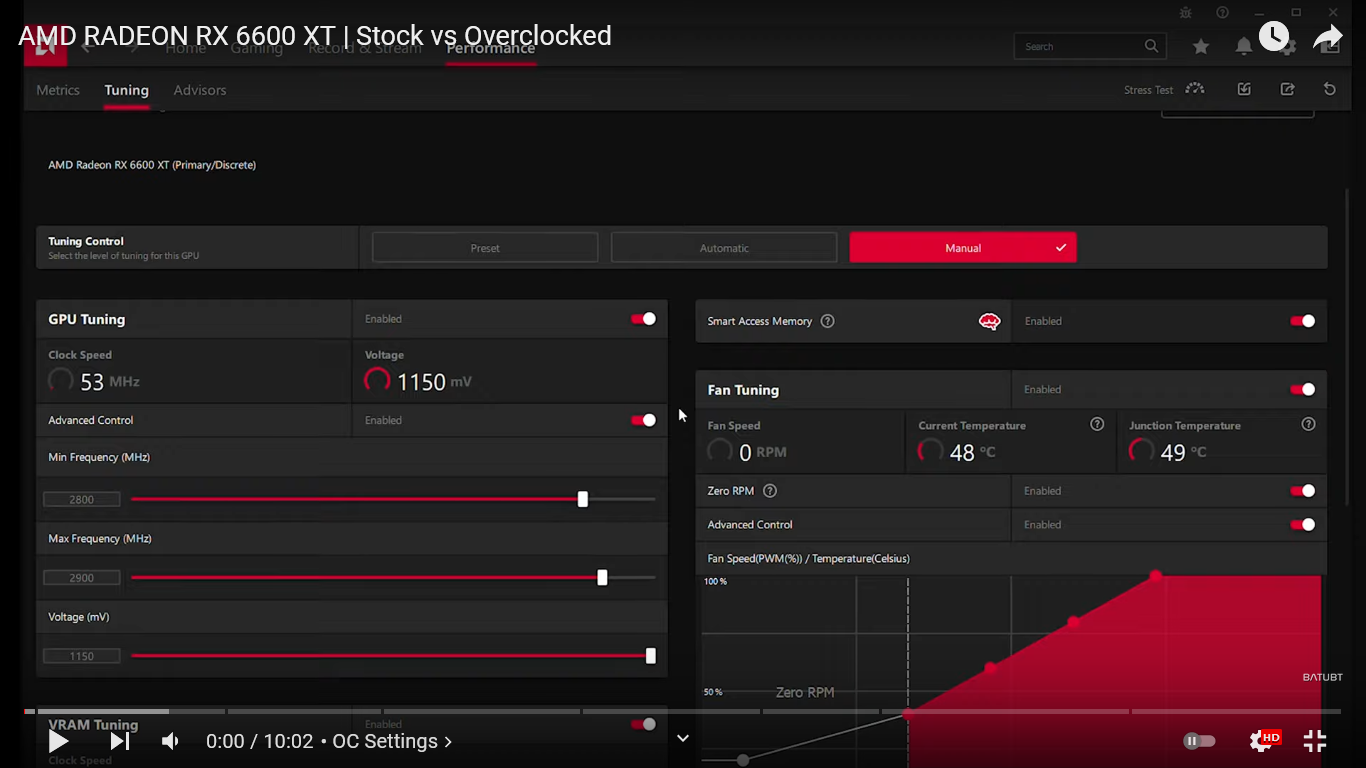The height and width of the screenshot is (768, 1366).
Task: Choose the Preset tuning control
Action: pos(485,248)
